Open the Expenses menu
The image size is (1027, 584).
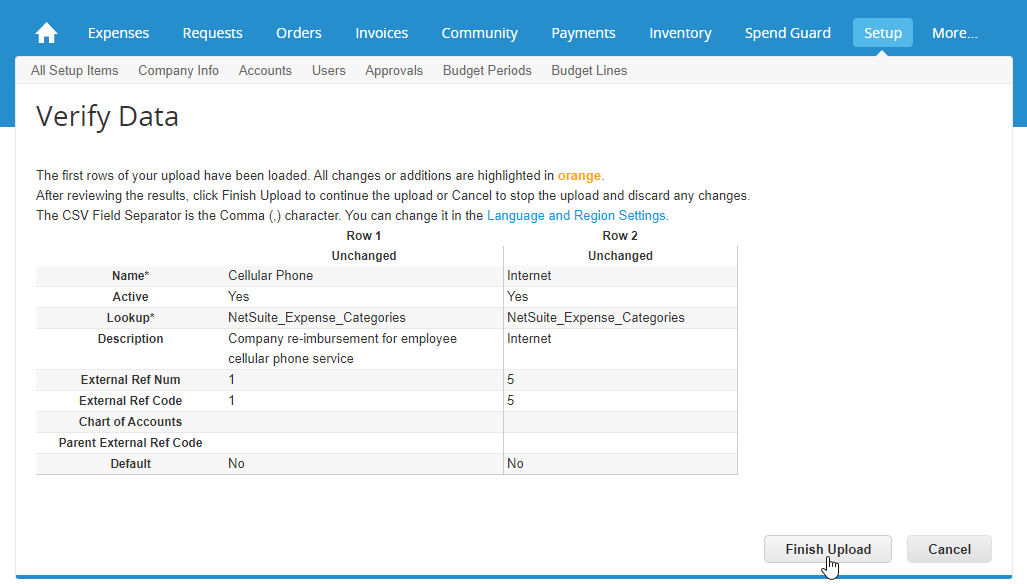pos(118,33)
